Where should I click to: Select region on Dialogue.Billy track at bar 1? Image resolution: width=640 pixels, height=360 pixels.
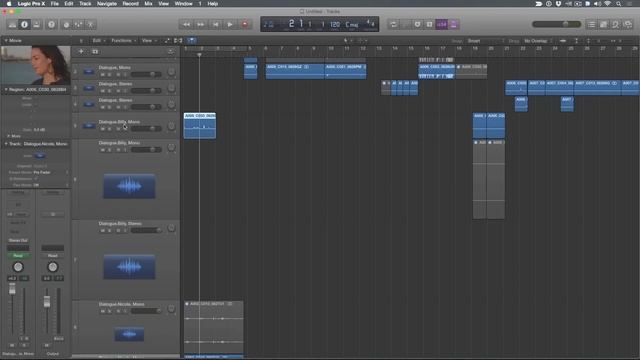click(200, 126)
